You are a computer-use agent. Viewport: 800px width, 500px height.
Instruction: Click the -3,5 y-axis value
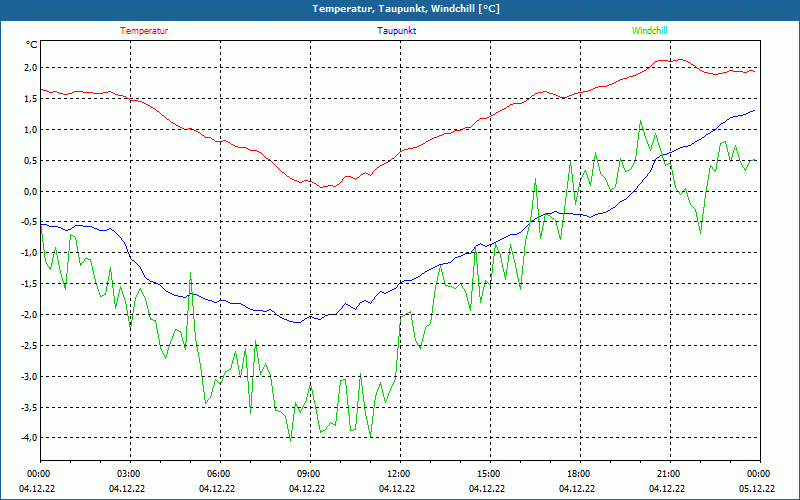[x=29, y=407]
